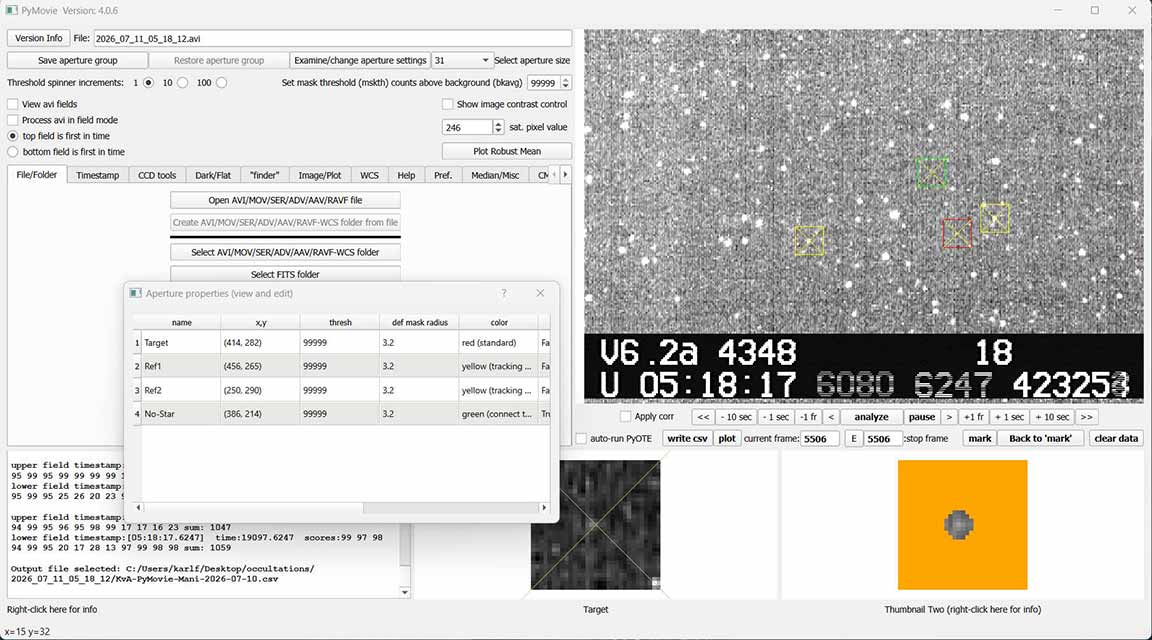
Task: Click the green No-Star aperture box in image
Action: 932,173
